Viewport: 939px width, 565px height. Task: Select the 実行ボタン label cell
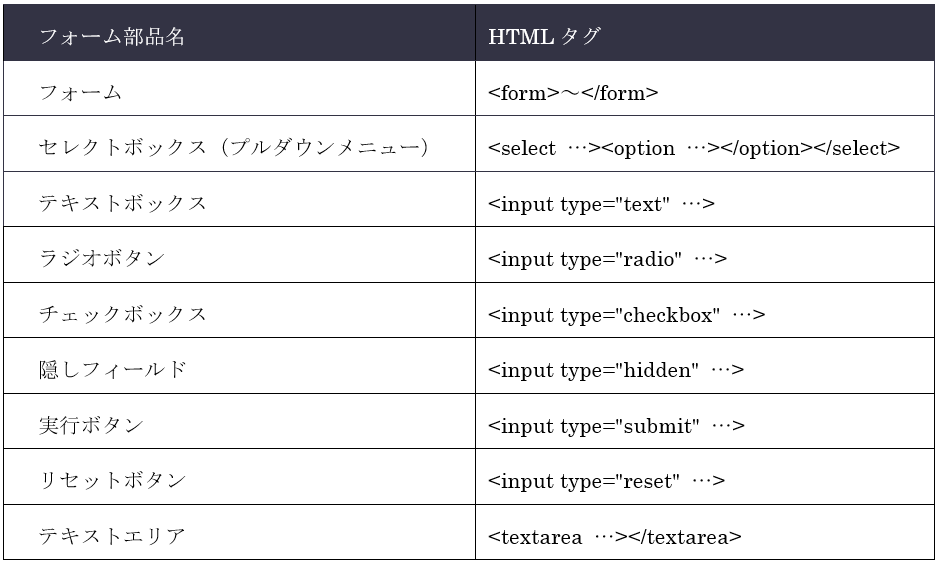[91, 426]
